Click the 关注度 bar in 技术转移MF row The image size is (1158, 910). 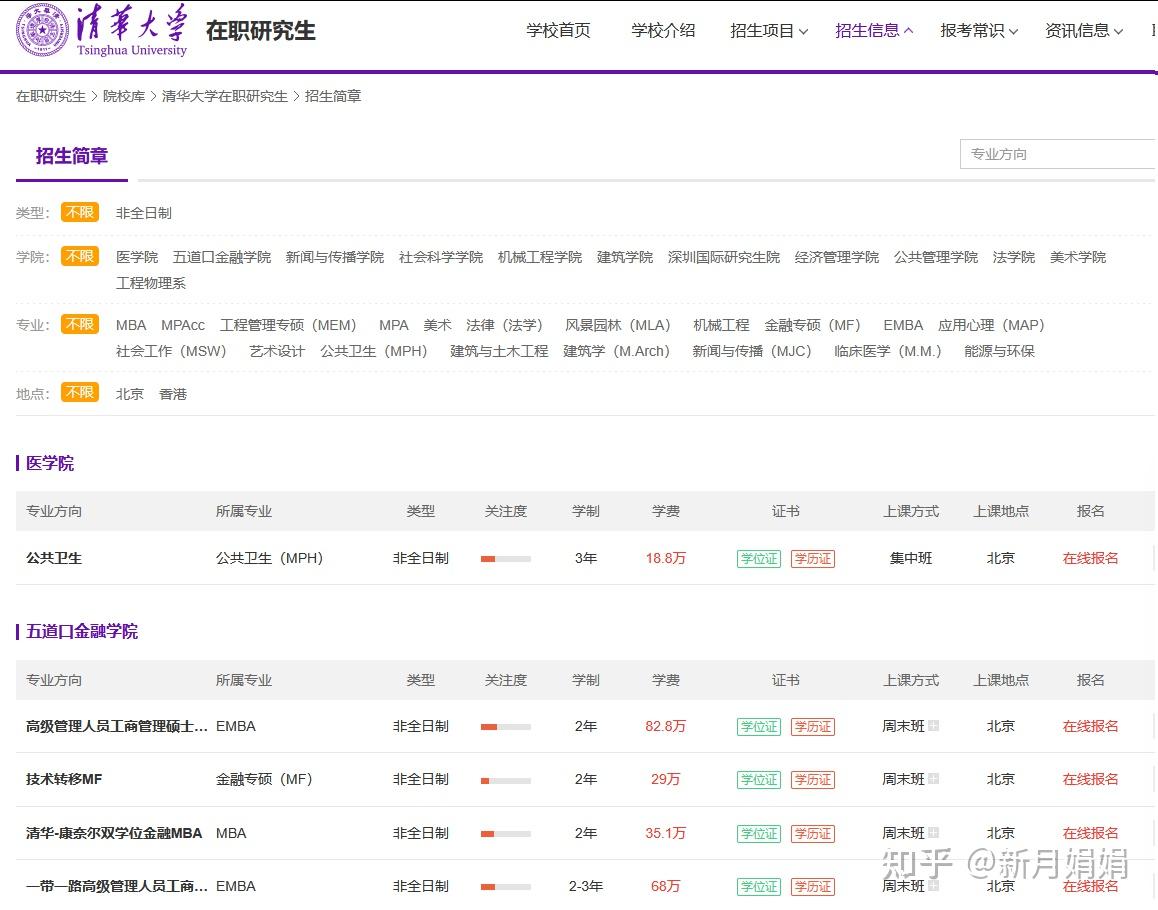pos(505,781)
